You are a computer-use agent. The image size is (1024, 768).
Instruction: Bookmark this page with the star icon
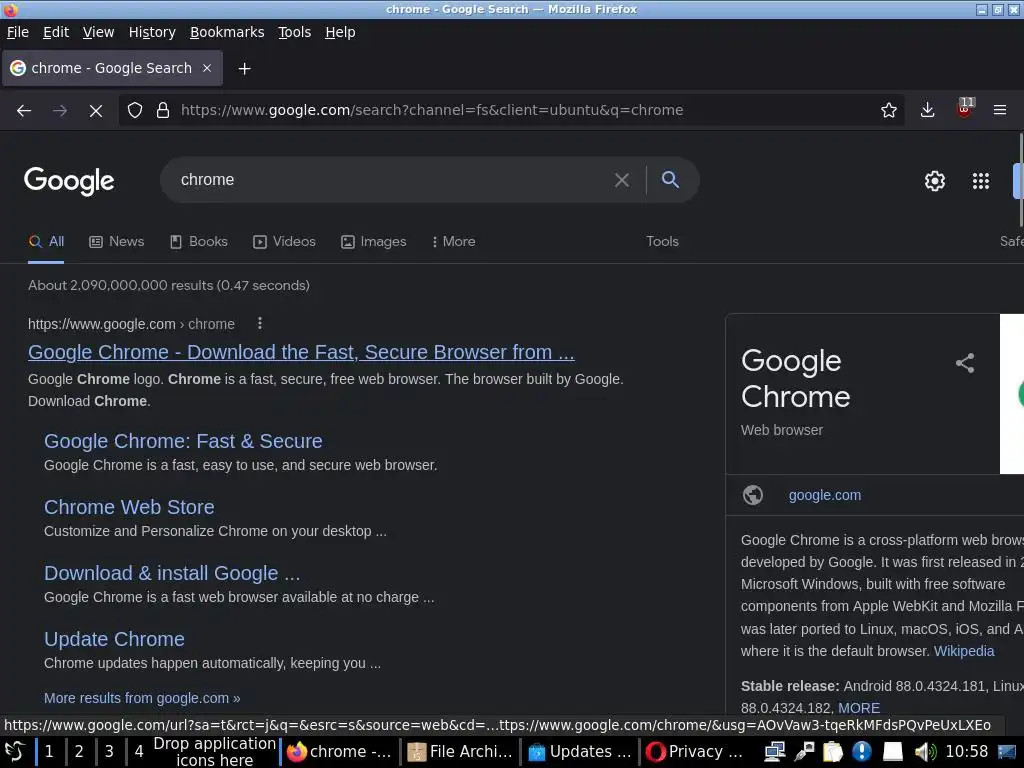click(x=888, y=110)
